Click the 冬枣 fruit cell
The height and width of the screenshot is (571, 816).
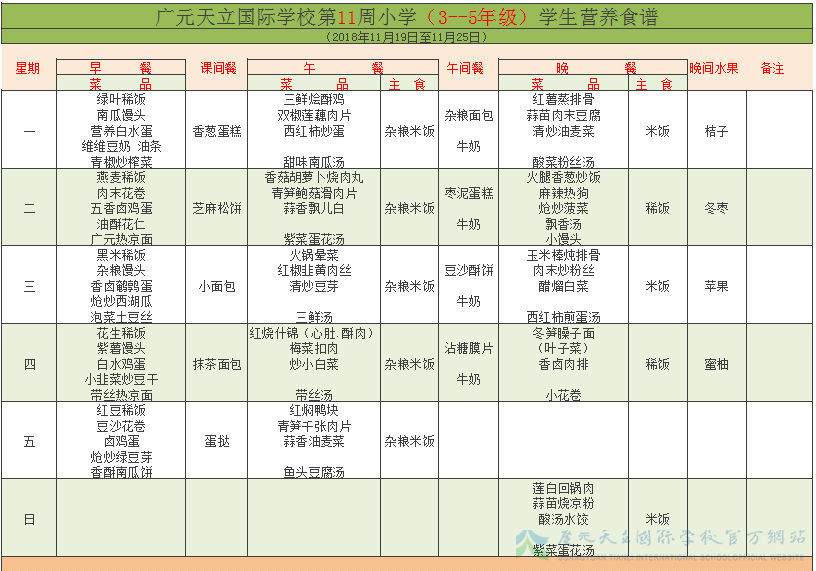[716, 208]
